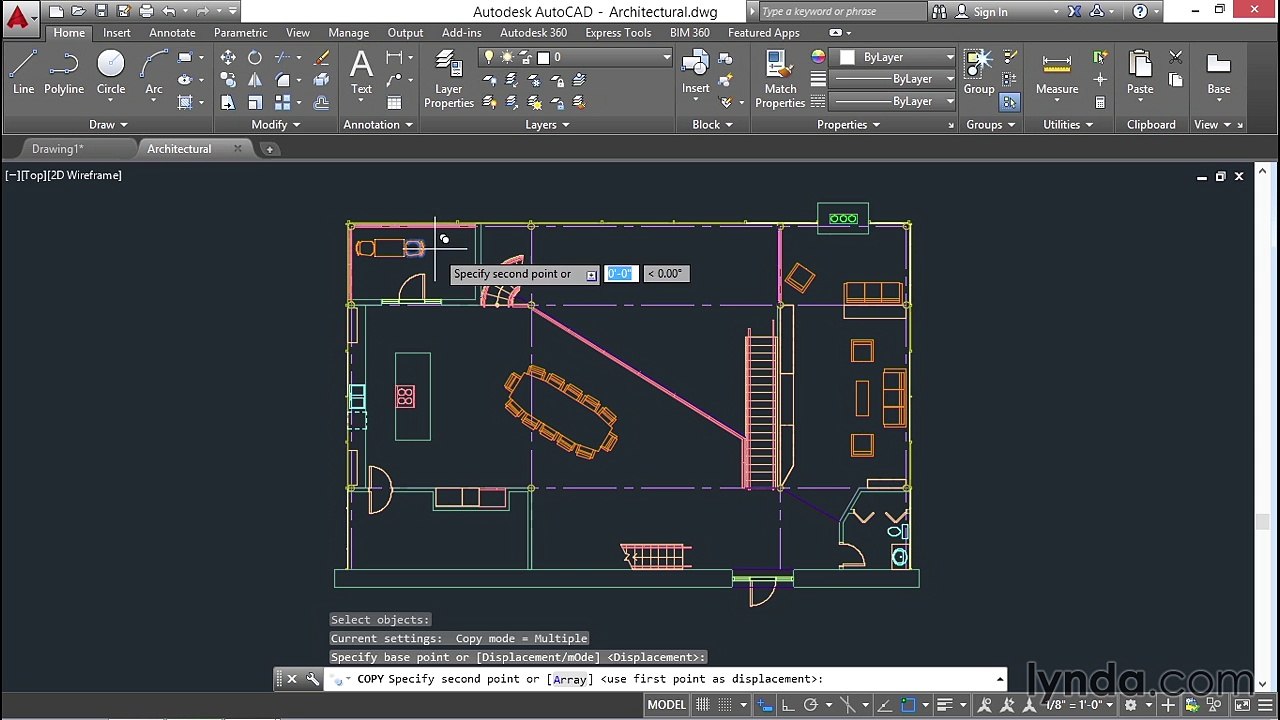The image size is (1280, 720).
Task: Select the Polyline tool
Action: (64, 73)
